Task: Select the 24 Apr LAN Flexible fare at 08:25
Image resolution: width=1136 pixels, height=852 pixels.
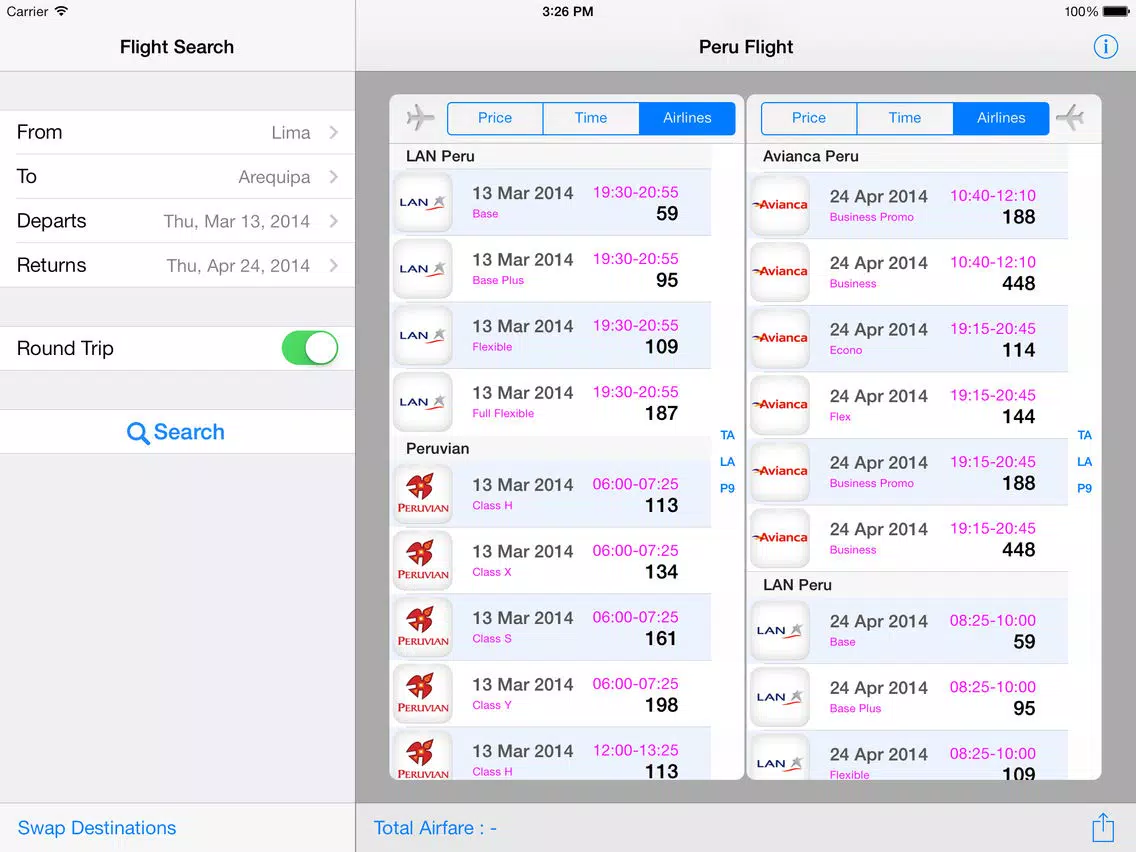Action: point(908,756)
